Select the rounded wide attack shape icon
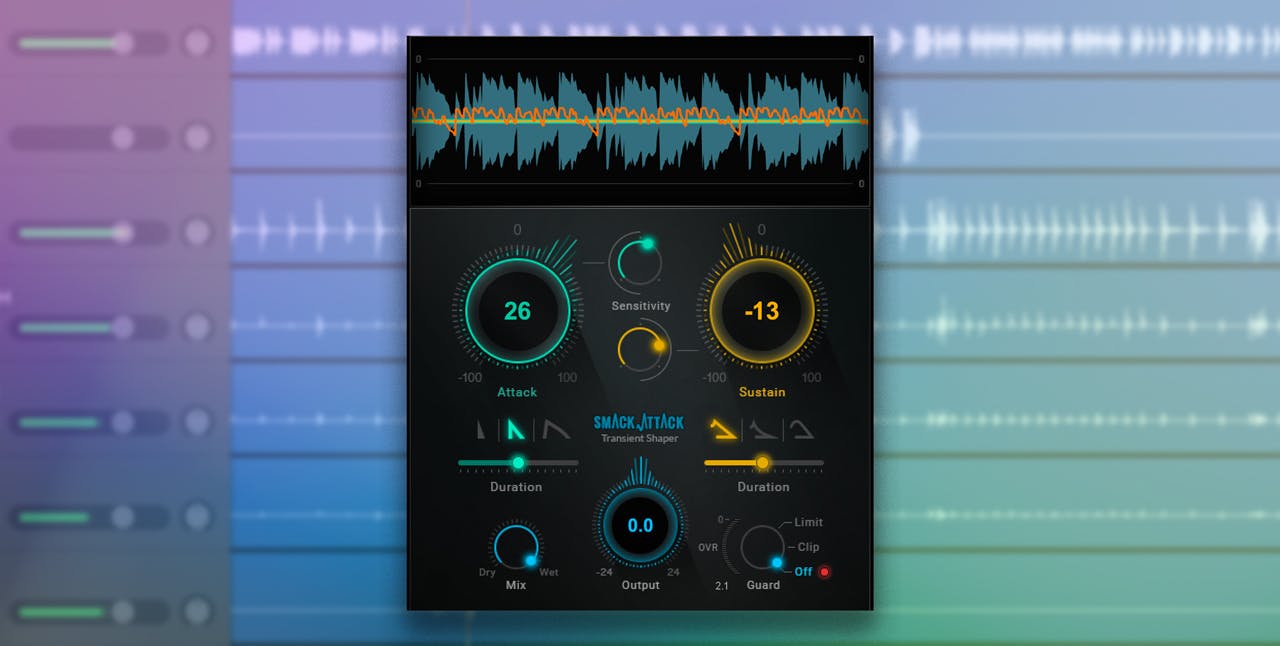The height and width of the screenshot is (646, 1280). (x=555, y=429)
